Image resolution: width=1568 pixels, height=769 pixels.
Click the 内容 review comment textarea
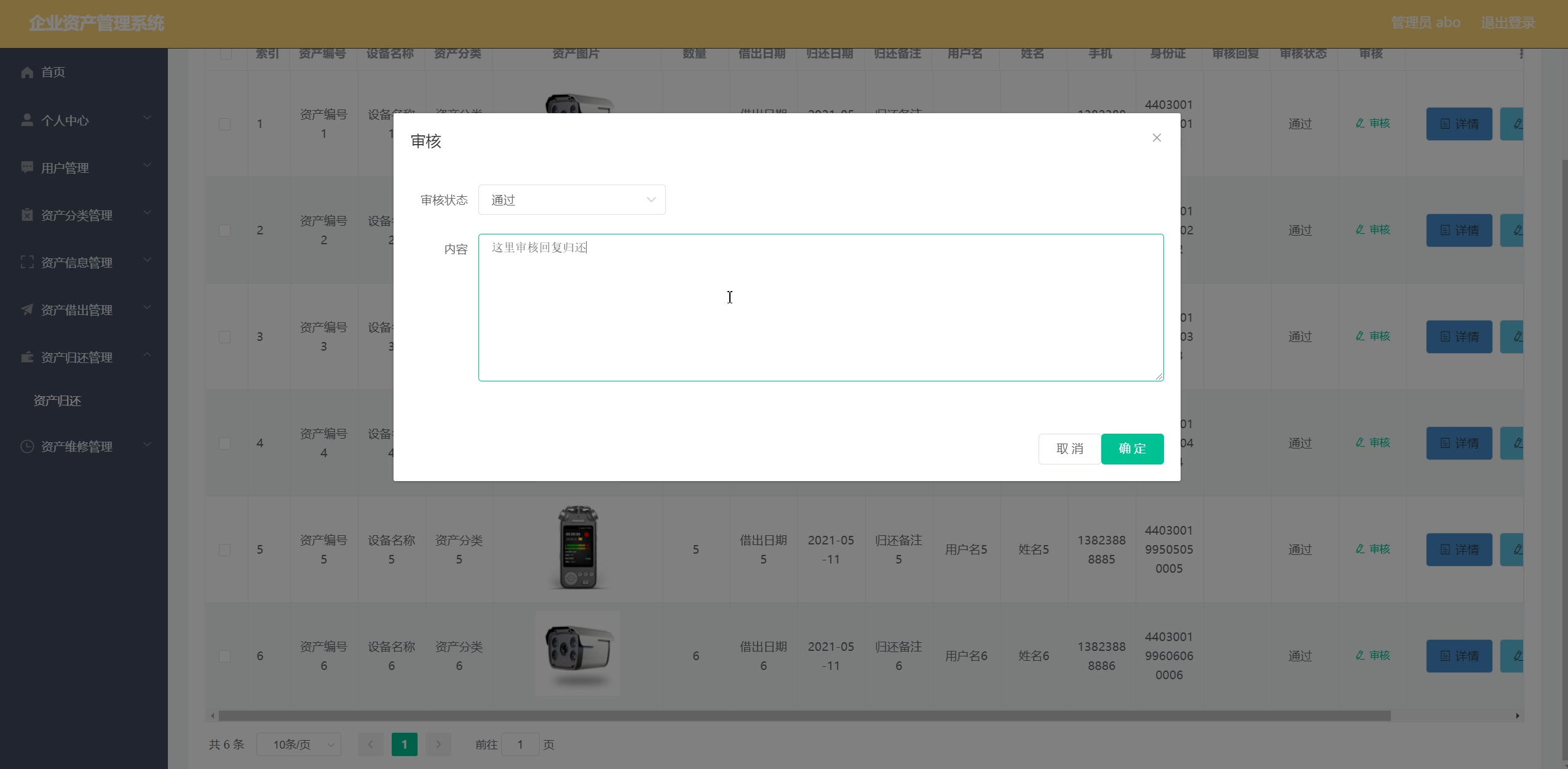pyautogui.click(x=819, y=308)
